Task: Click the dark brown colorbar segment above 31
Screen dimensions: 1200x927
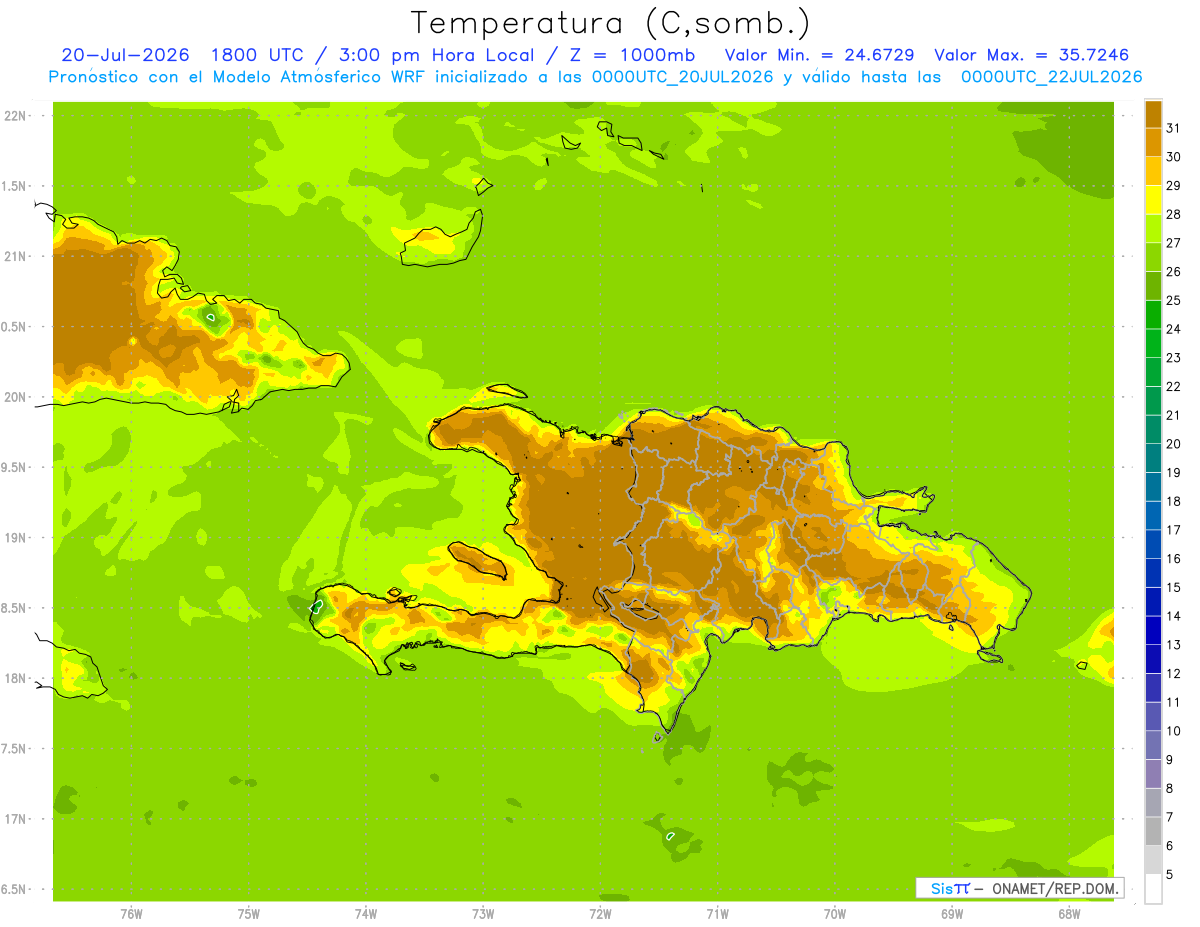Action: pos(1153,113)
